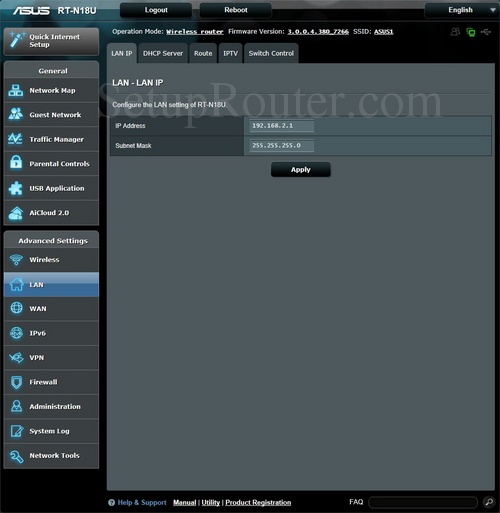The image size is (500, 513).
Task: Open WAN advanced settings entry
Action: (51, 309)
